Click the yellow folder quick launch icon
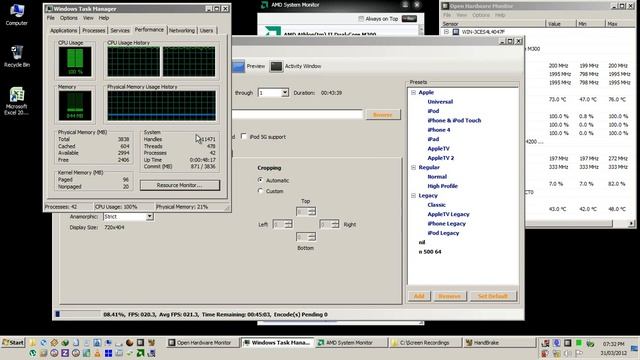 (x=32, y=342)
